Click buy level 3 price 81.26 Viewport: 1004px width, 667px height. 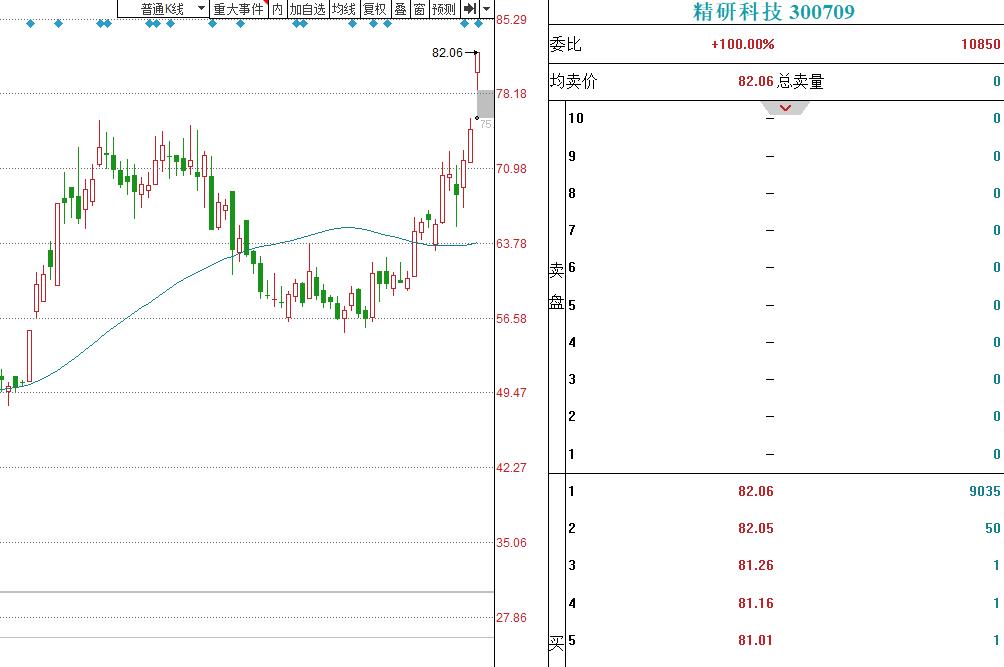756,565
